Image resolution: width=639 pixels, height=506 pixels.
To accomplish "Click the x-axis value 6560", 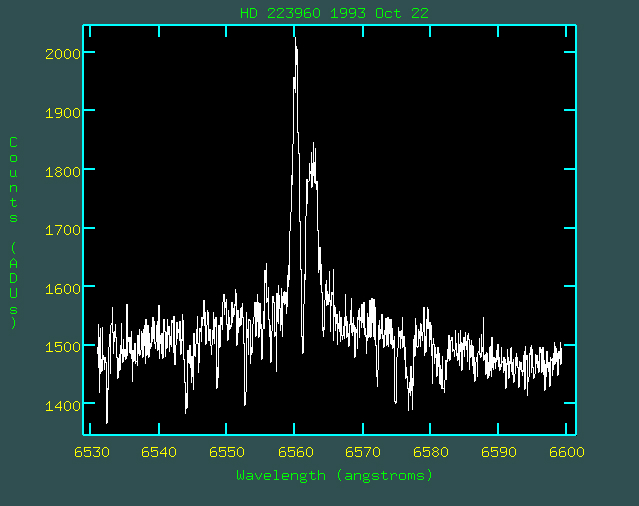I will (295, 452).
